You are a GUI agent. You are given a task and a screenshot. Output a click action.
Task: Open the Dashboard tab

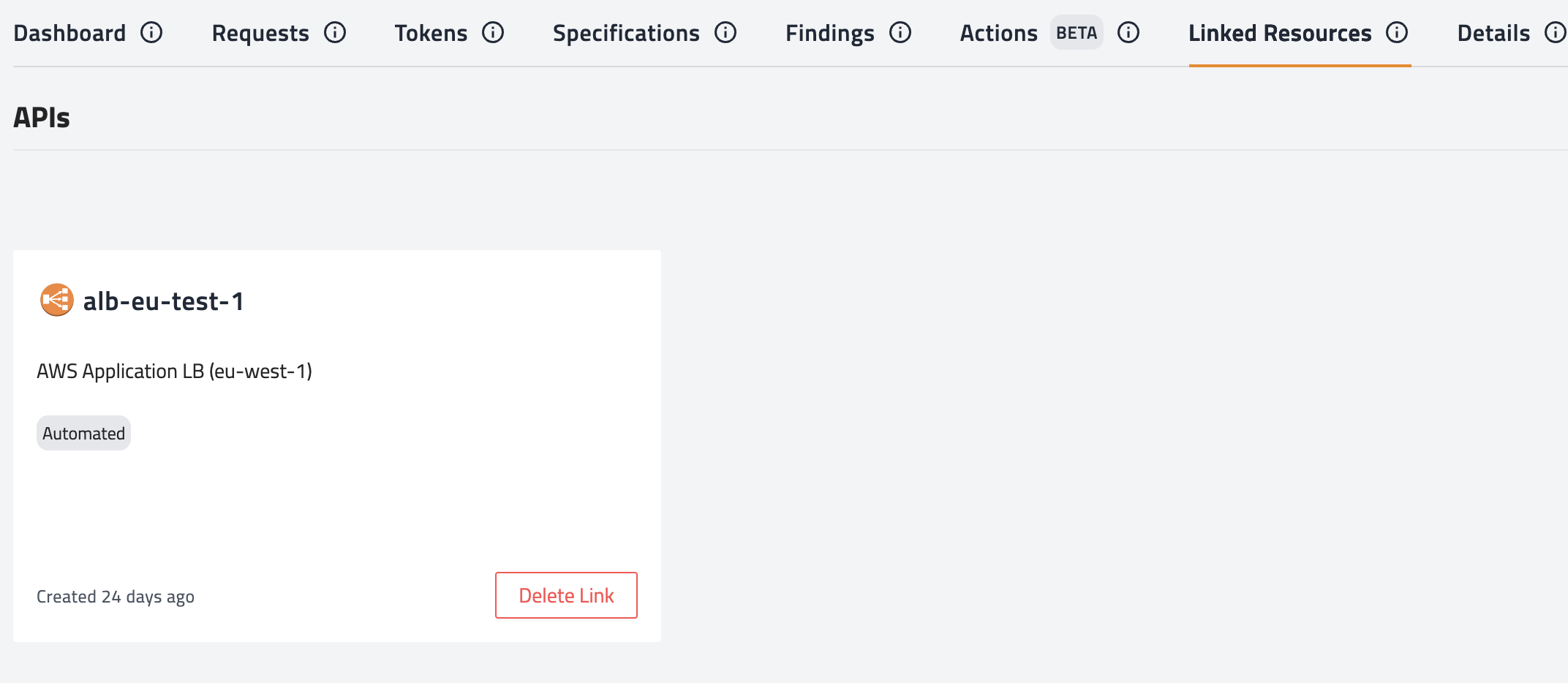pos(69,34)
